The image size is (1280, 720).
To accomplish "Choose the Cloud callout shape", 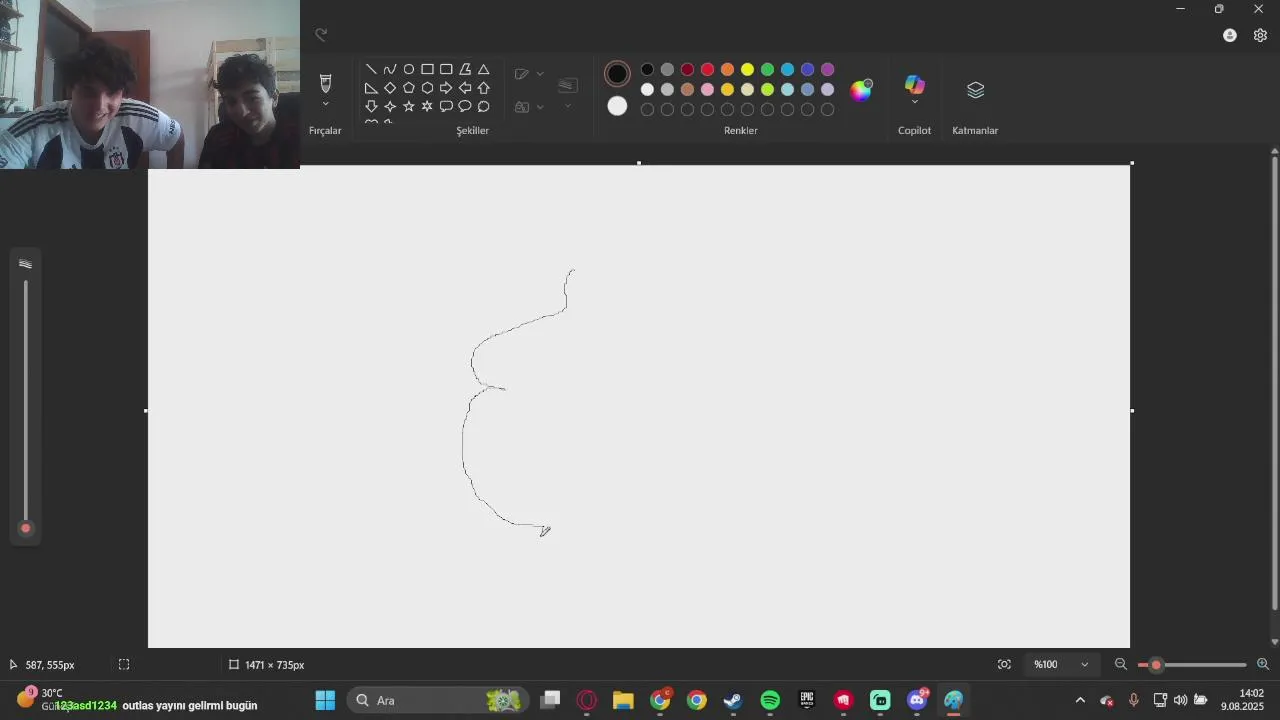I will tap(484, 106).
